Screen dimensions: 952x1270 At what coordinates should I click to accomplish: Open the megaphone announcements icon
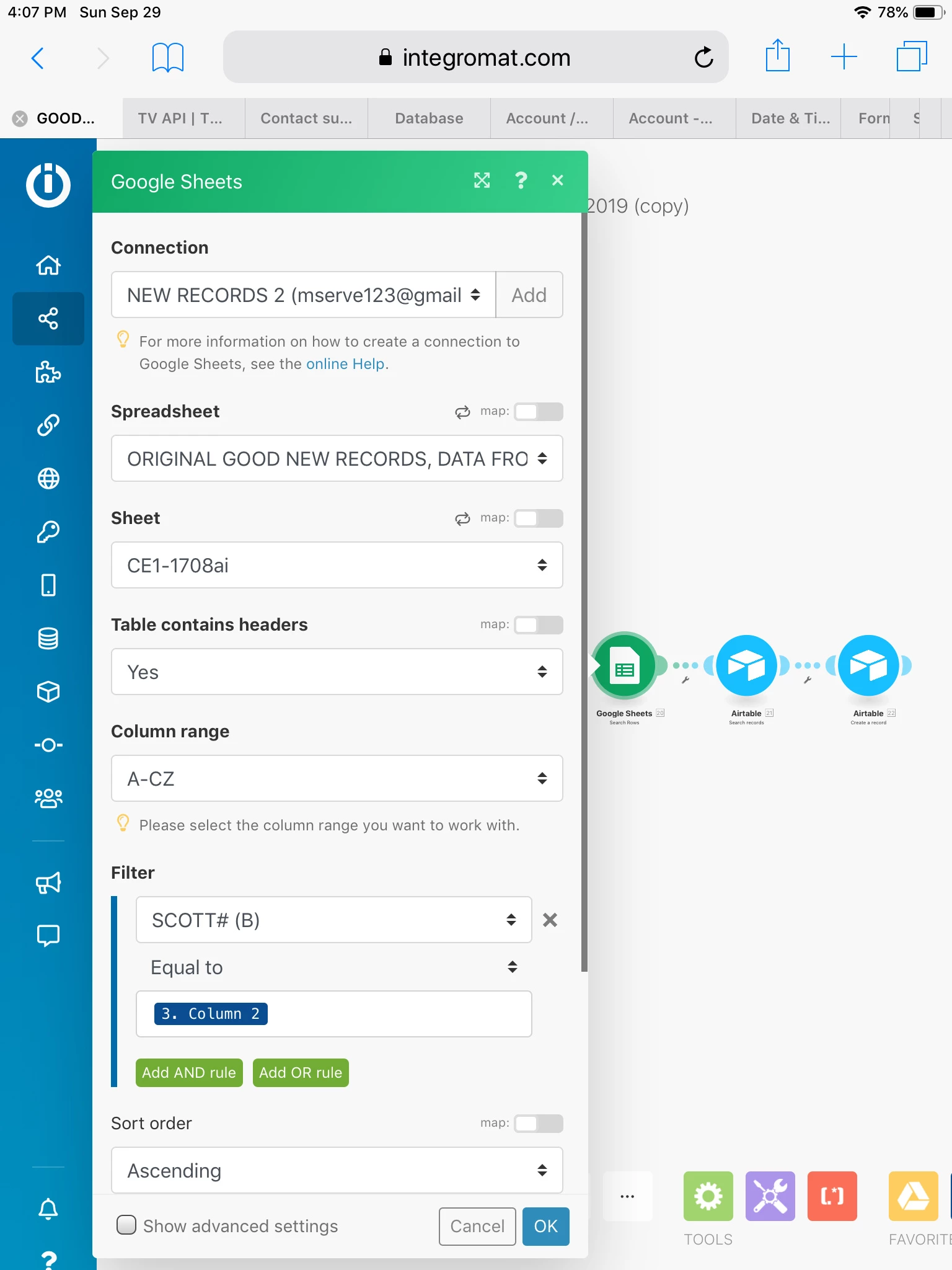pos(48,882)
